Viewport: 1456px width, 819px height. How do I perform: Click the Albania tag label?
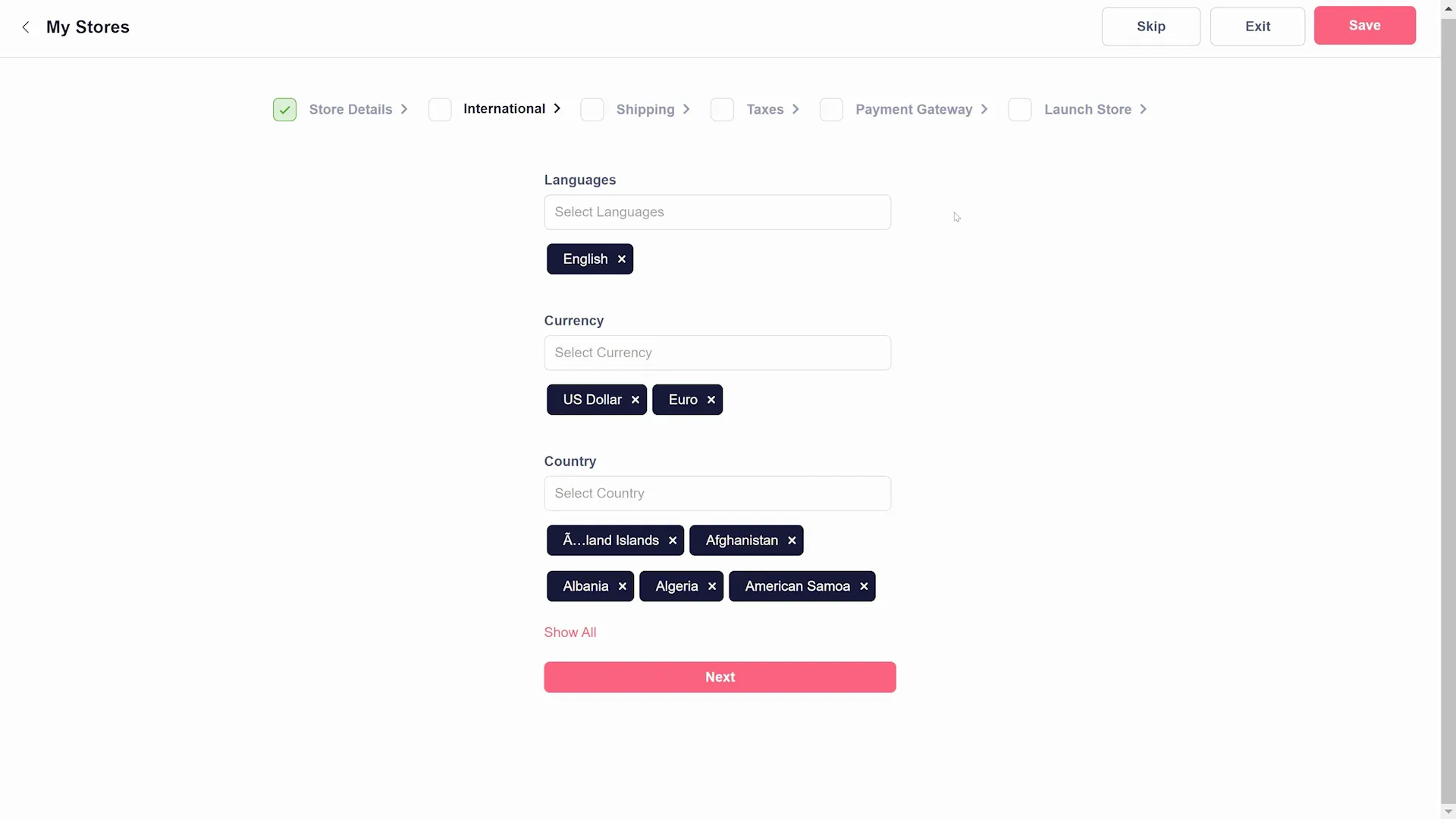[585, 586]
